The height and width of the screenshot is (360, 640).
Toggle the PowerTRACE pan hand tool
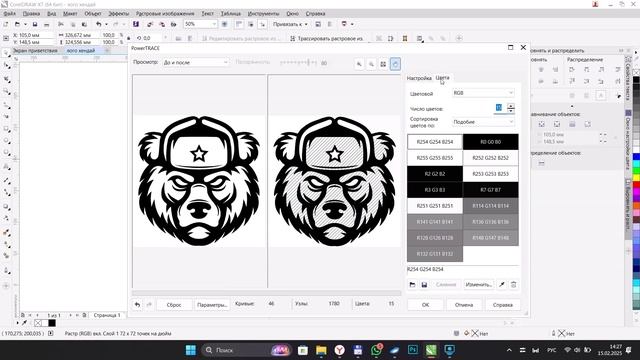(395, 64)
